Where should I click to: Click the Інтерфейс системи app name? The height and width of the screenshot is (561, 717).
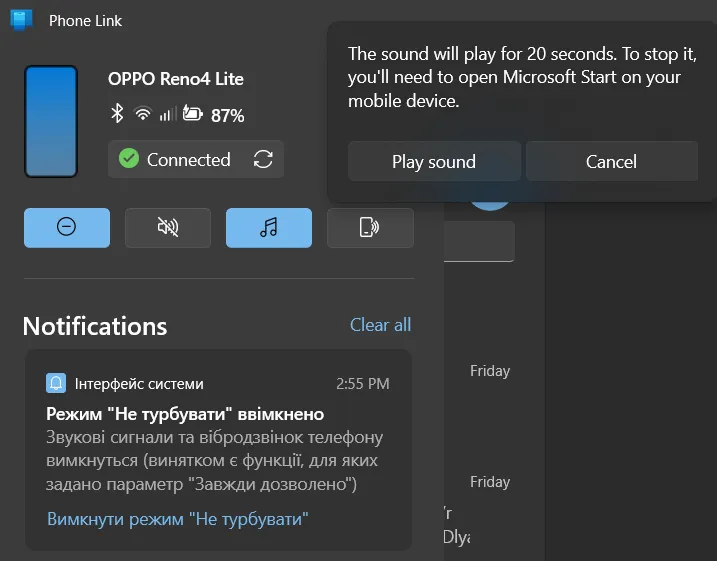coord(139,384)
